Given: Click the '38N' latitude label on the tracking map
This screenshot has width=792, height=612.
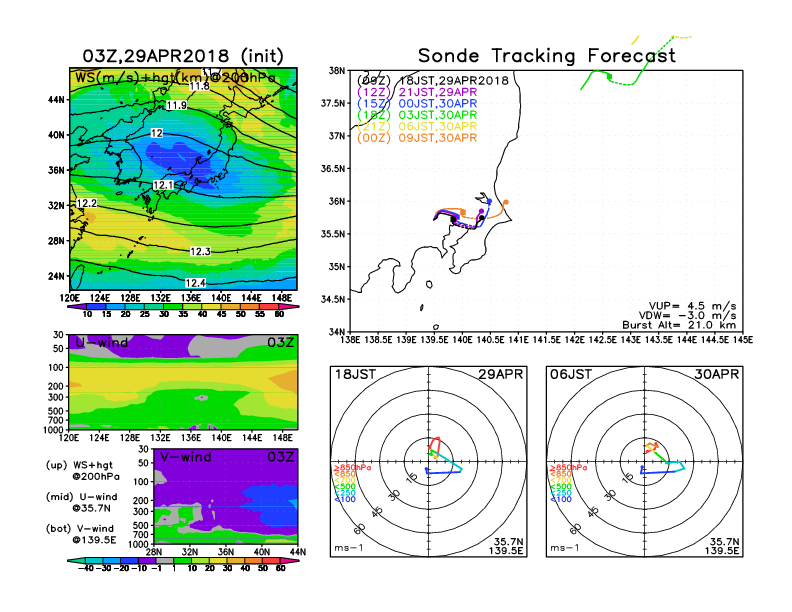Looking at the screenshot, I should click(x=337, y=71).
